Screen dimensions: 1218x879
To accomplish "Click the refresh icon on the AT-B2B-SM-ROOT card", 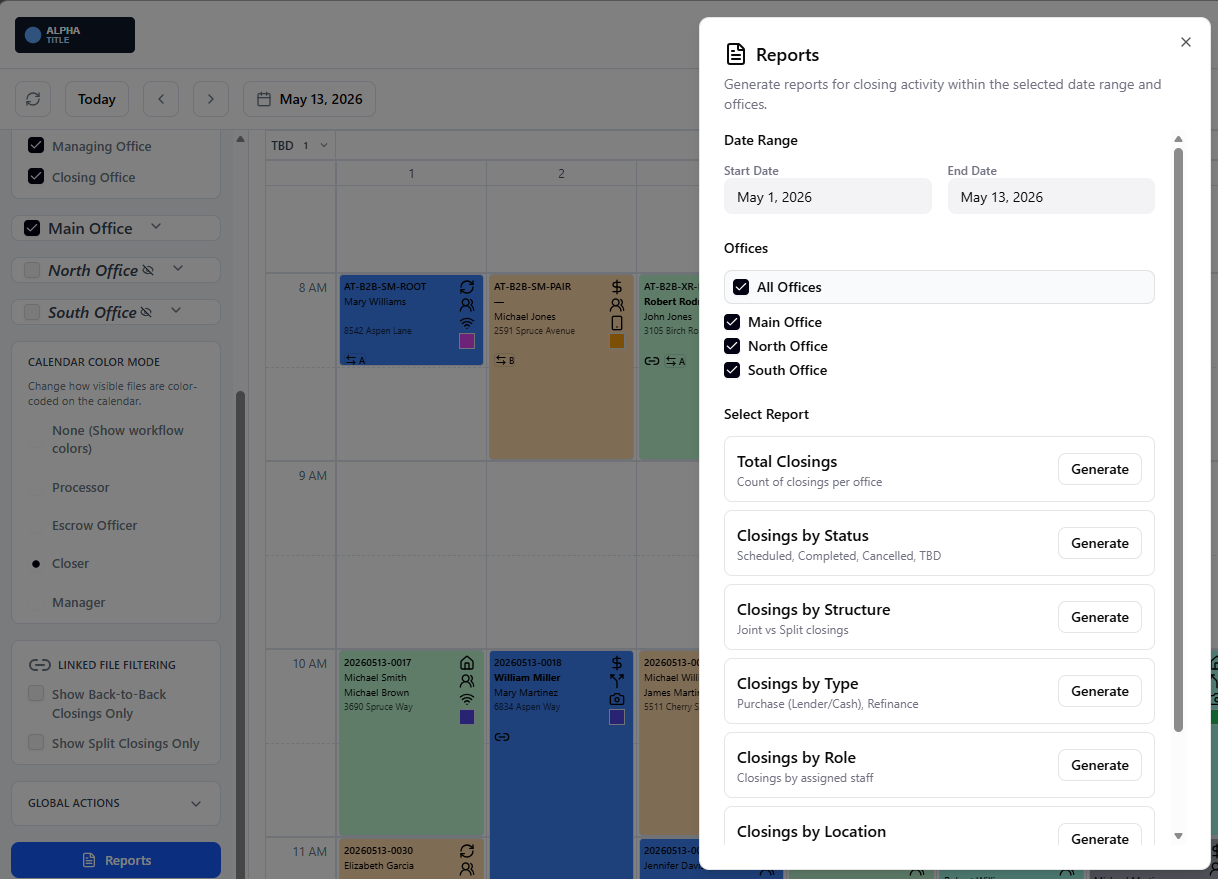I will tap(467, 287).
